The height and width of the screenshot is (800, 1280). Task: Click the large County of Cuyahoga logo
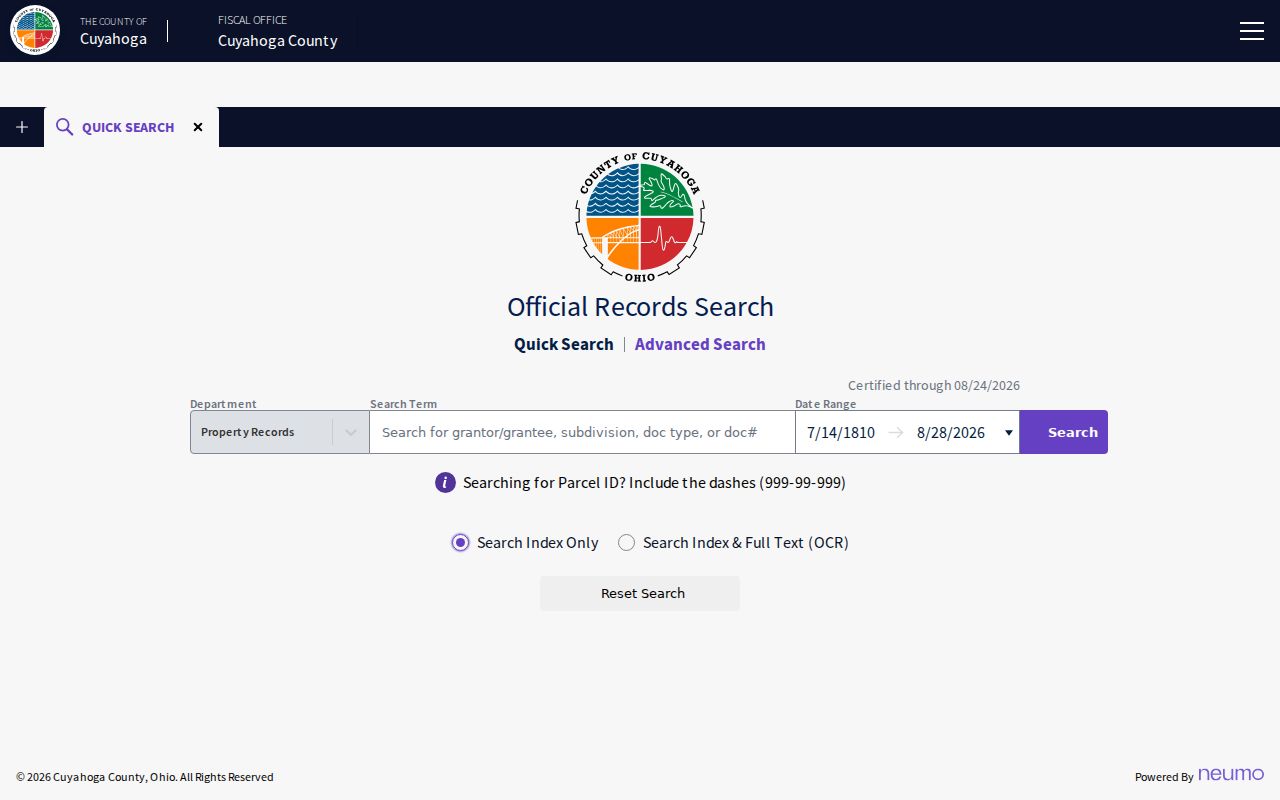coord(640,217)
